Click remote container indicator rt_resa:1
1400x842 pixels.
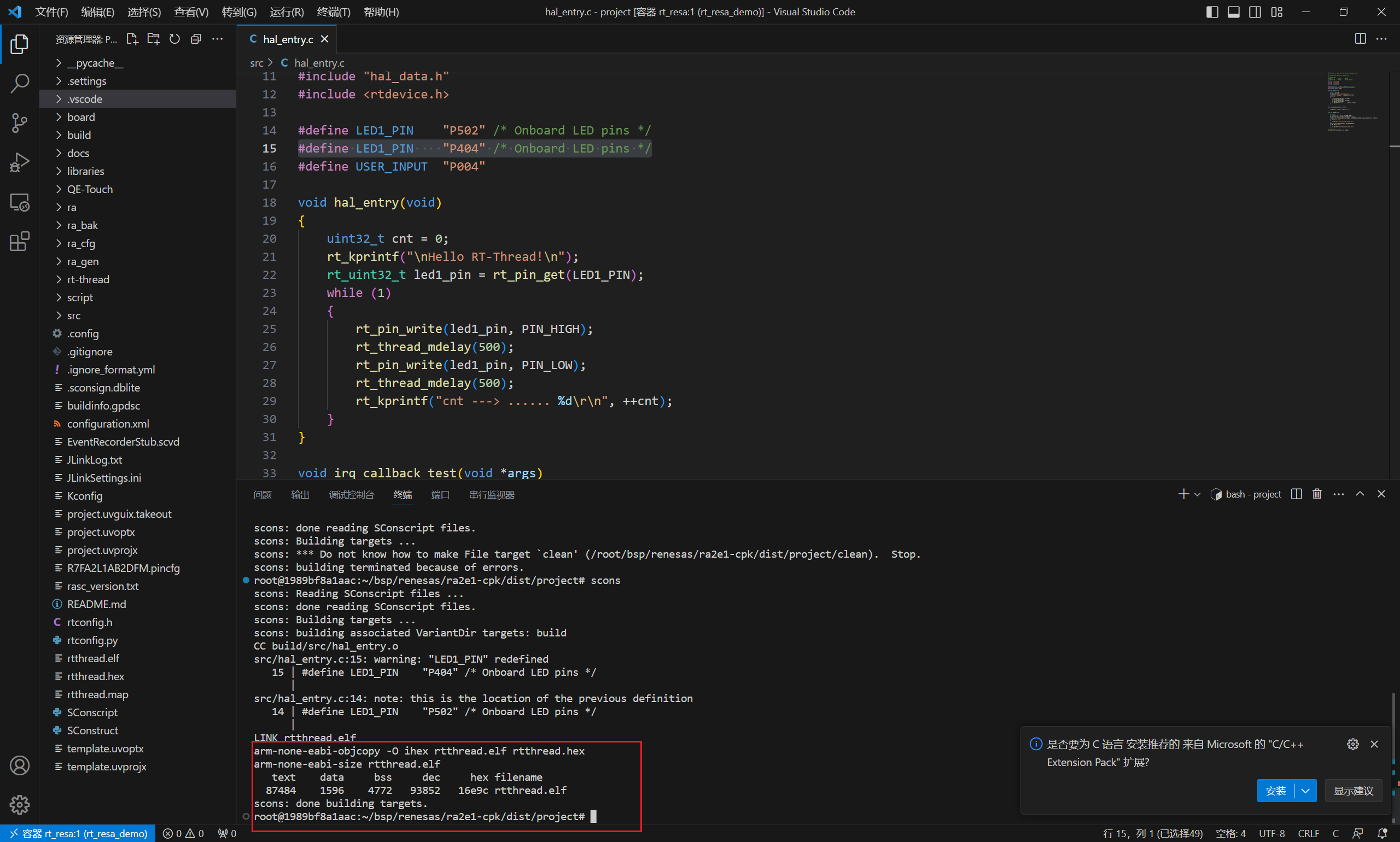point(78,833)
